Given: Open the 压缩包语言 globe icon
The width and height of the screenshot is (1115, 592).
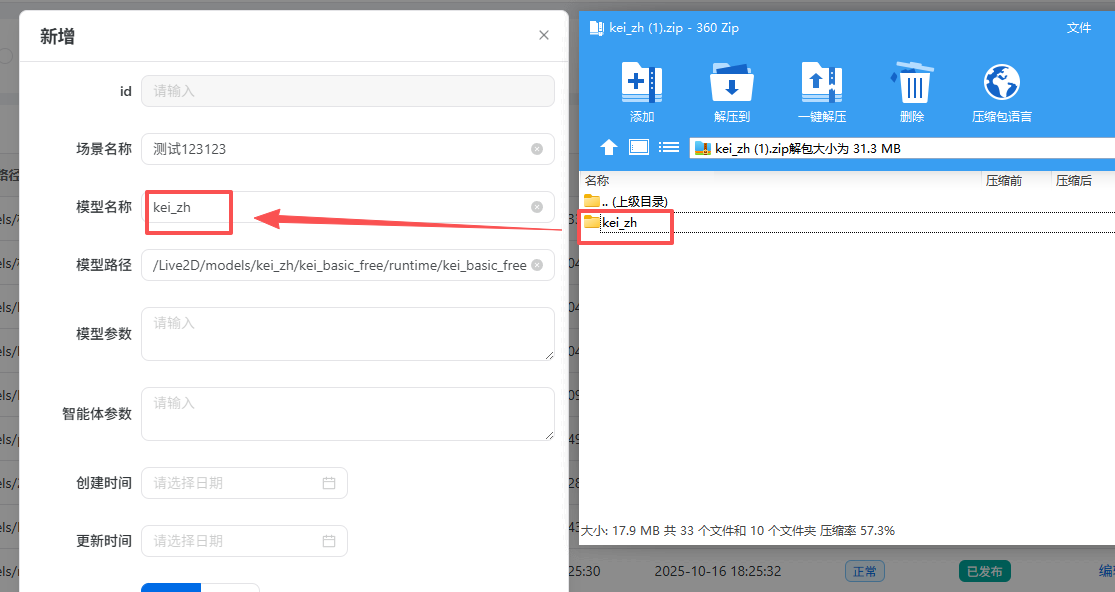Looking at the screenshot, I should point(1001,84).
